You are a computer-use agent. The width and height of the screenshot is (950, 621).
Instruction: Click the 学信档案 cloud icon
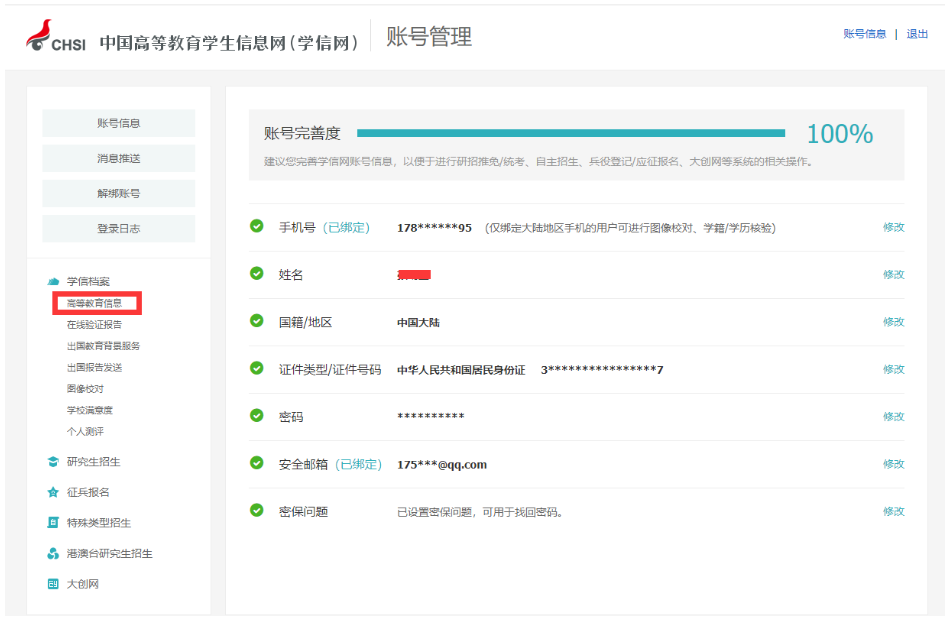(x=53, y=282)
